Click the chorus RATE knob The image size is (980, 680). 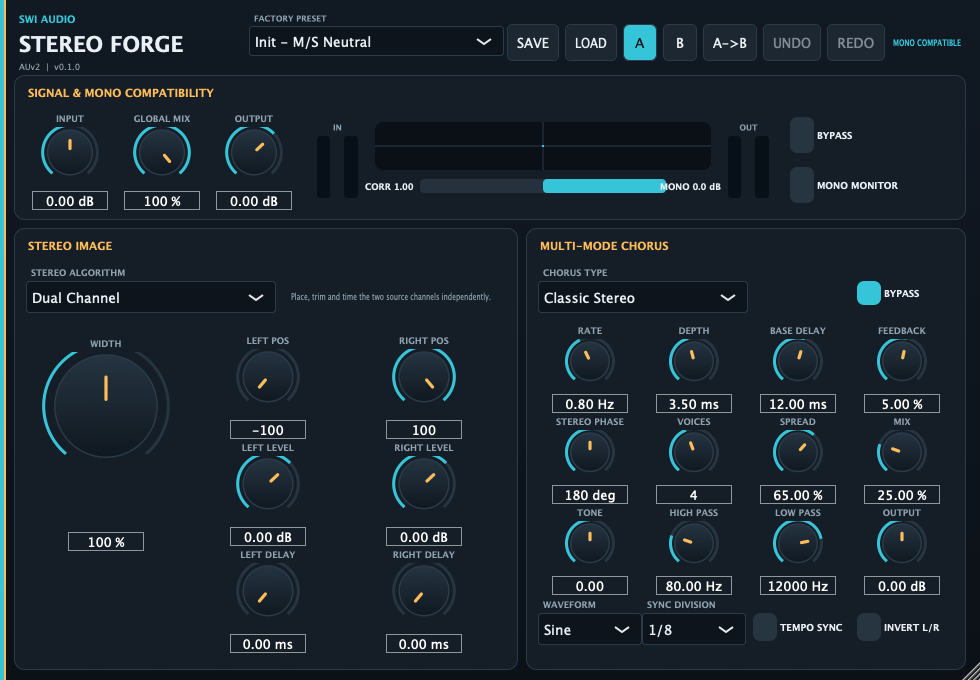589,361
